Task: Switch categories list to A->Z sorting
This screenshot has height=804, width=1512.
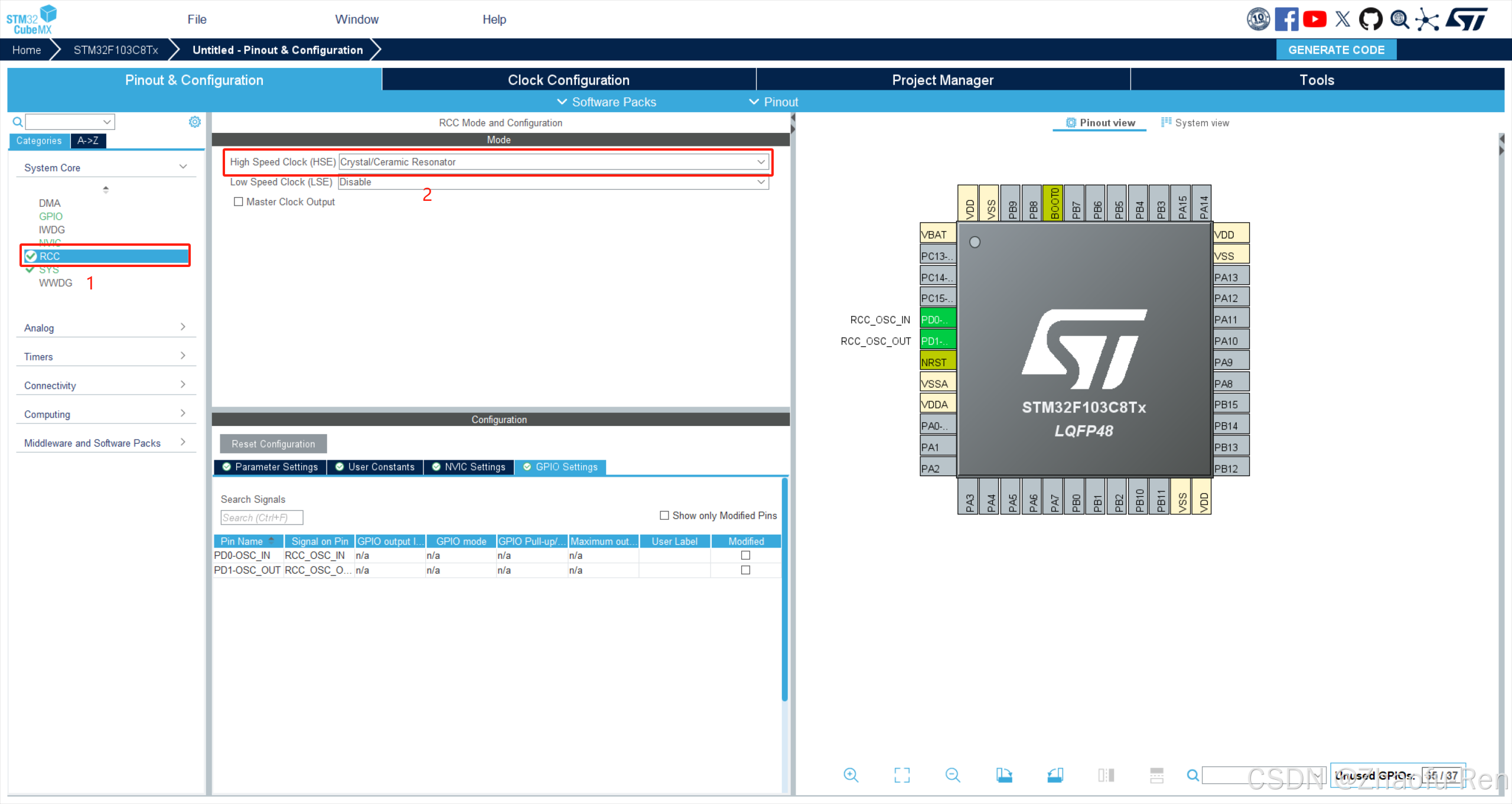Action: (x=88, y=141)
